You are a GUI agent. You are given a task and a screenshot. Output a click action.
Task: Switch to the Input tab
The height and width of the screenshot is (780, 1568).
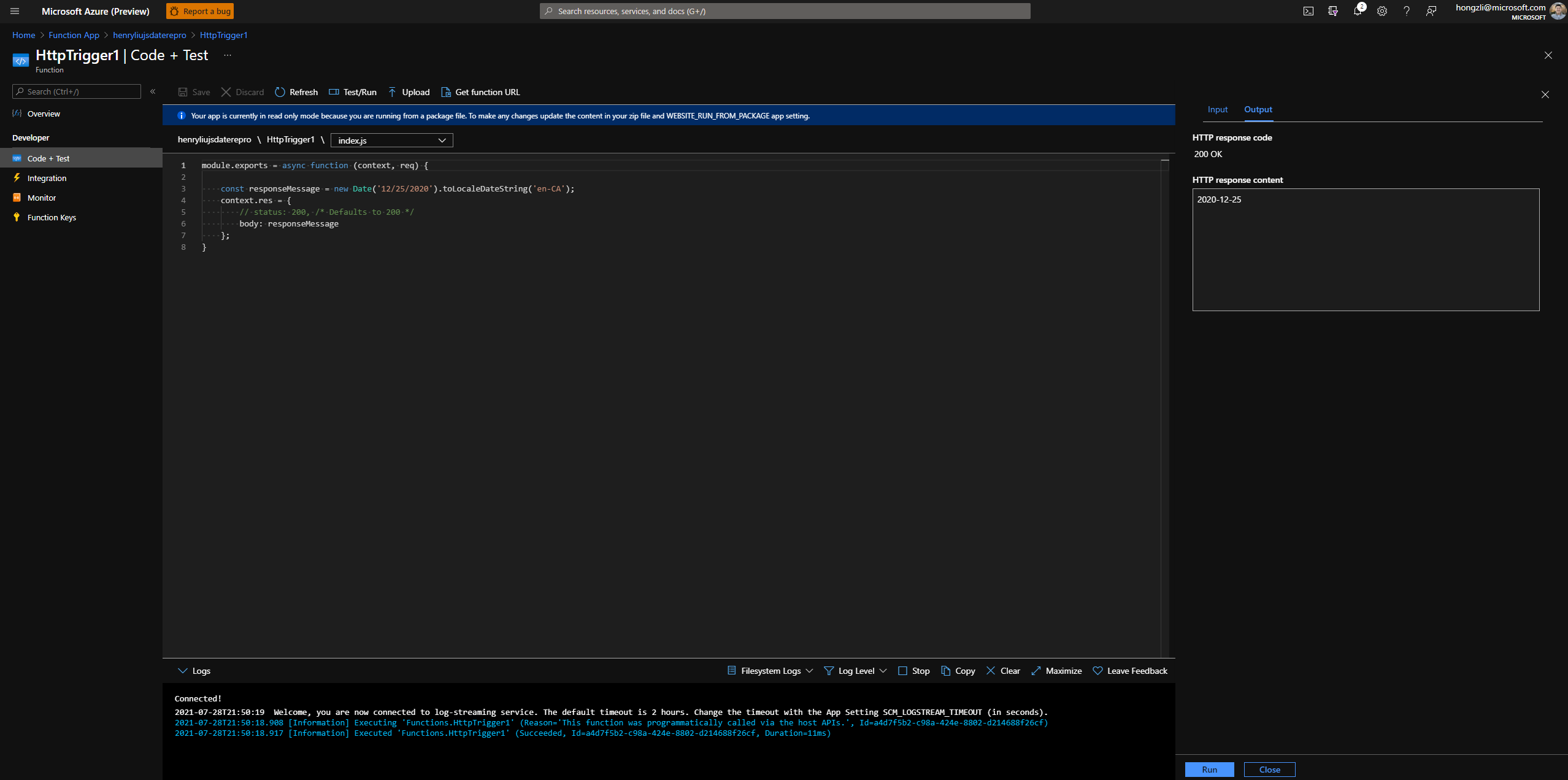pos(1216,109)
